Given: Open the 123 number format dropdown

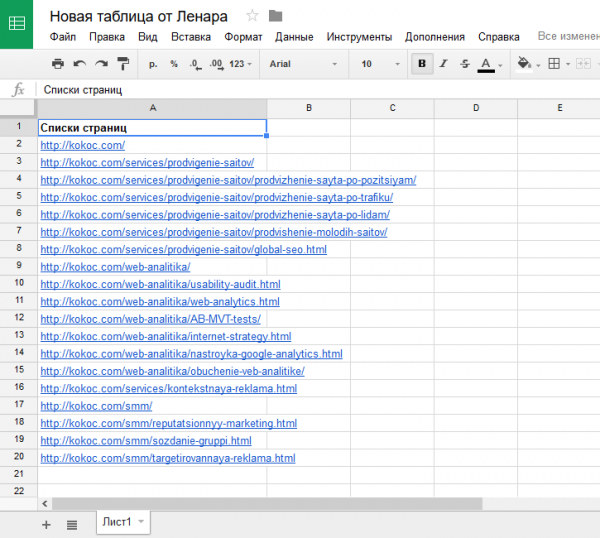Looking at the screenshot, I should pos(240,64).
